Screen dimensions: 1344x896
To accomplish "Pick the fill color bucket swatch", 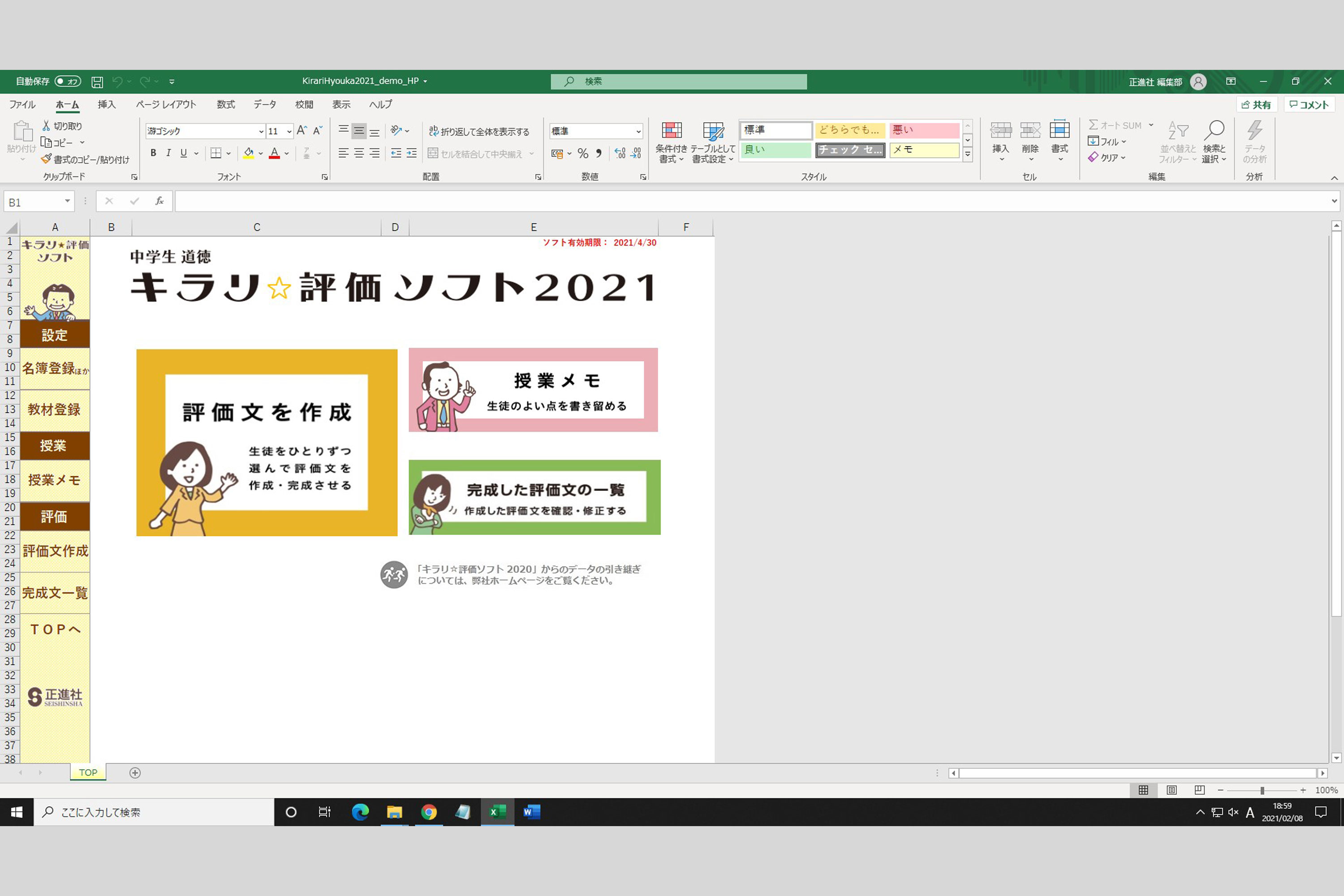I will pyautogui.click(x=249, y=153).
